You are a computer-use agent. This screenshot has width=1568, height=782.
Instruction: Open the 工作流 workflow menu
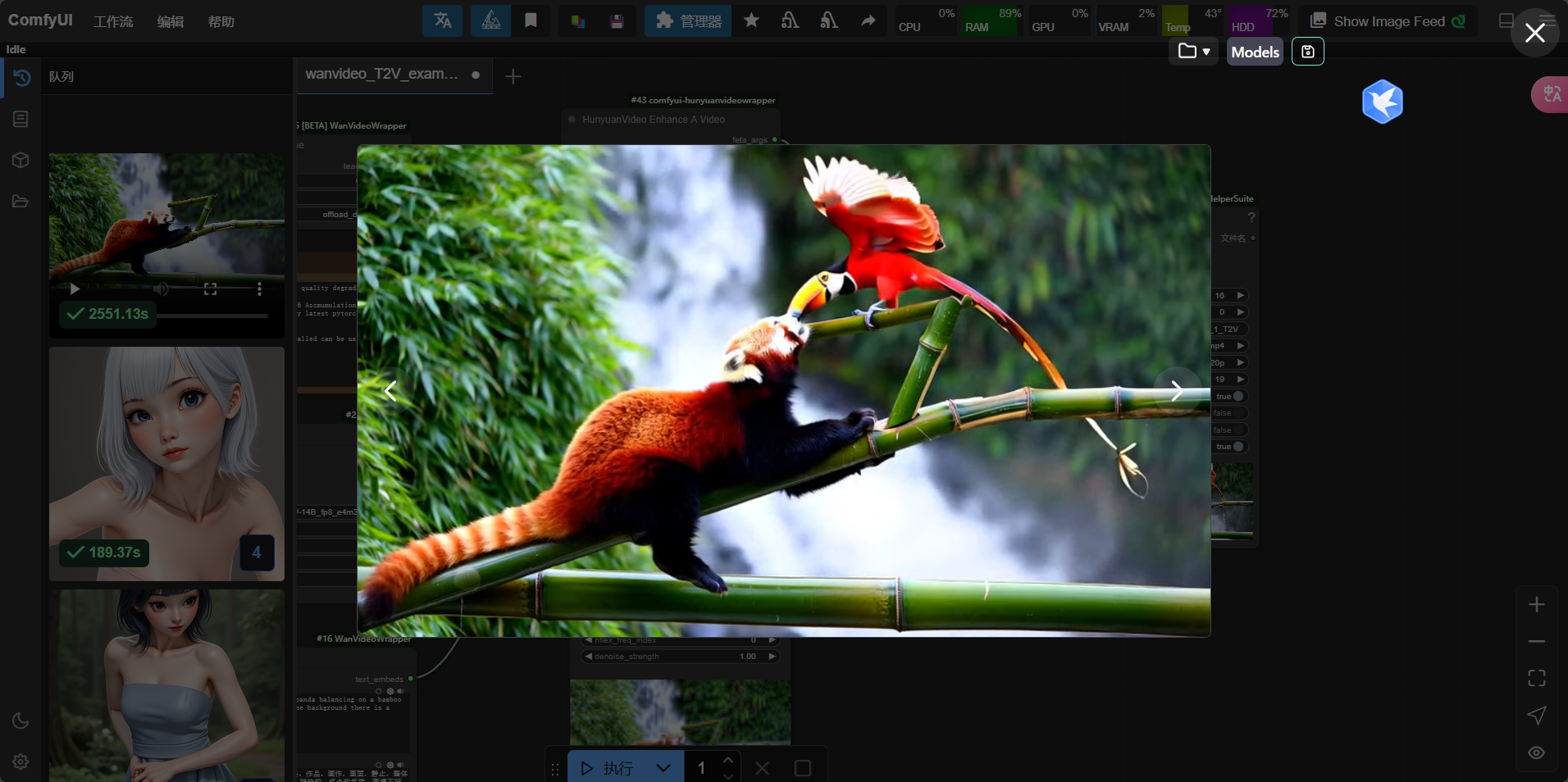click(113, 21)
